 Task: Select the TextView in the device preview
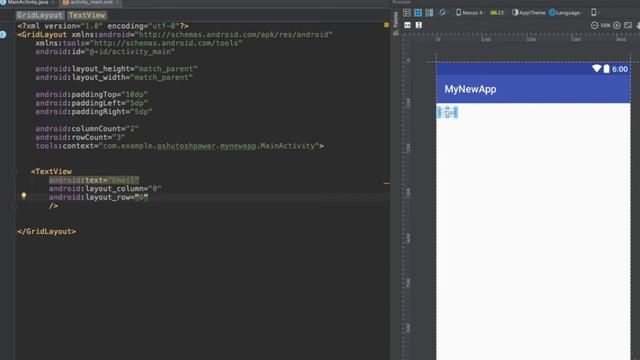tap(447, 112)
